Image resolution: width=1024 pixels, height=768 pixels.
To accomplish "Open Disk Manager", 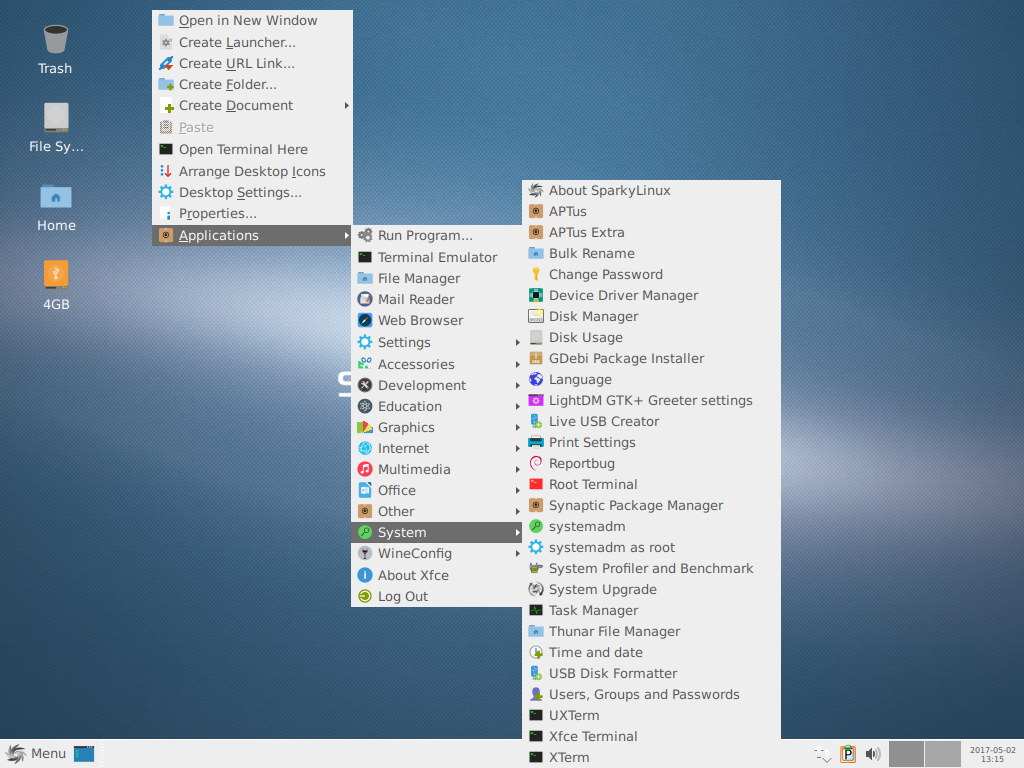I will (x=652, y=317).
